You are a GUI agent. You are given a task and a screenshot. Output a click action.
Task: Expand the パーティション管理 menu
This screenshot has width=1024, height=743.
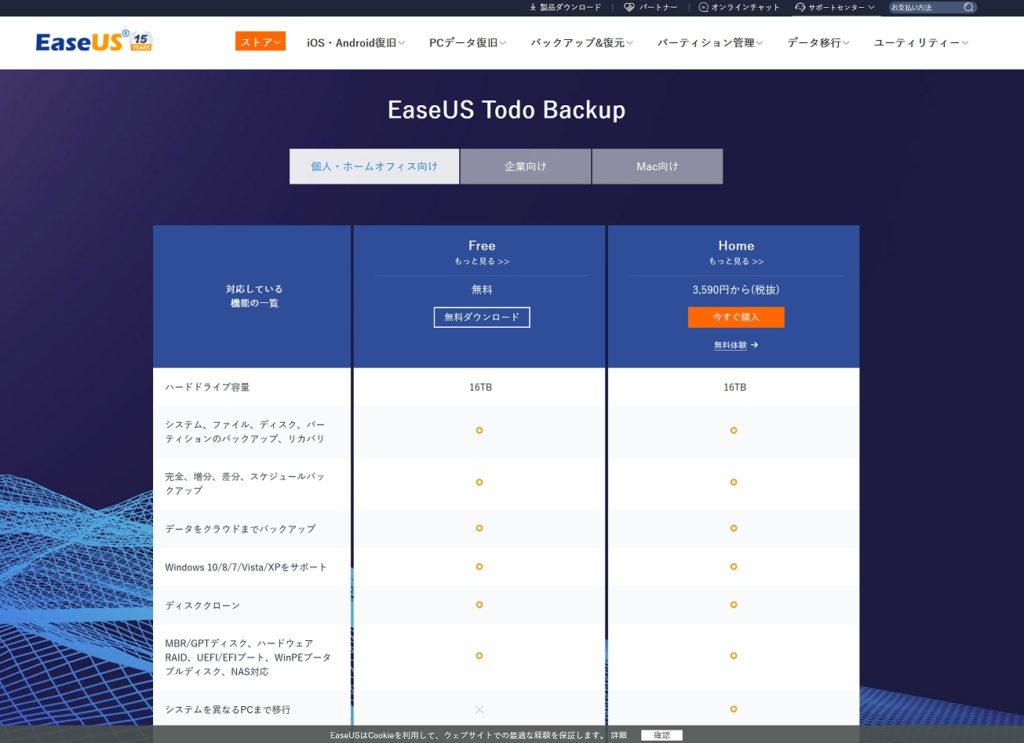(x=709, y=42)
